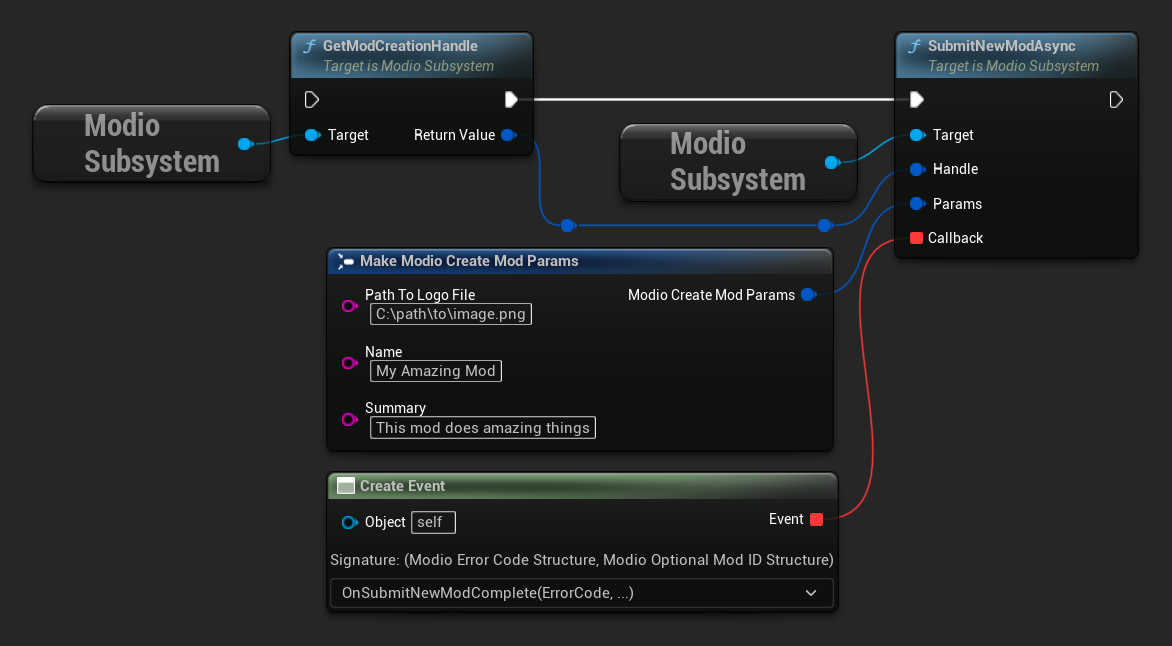Image resolution: width=1172 pixels, height=646 pixels.
Task: Click SubmitNewModAsync input execution pin
Action: tap(916, 99)
